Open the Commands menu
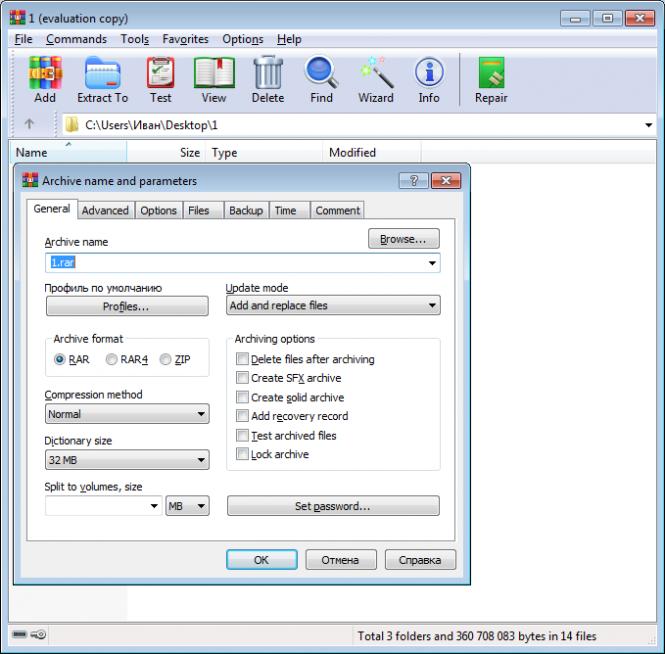 [x=76, y=39]
